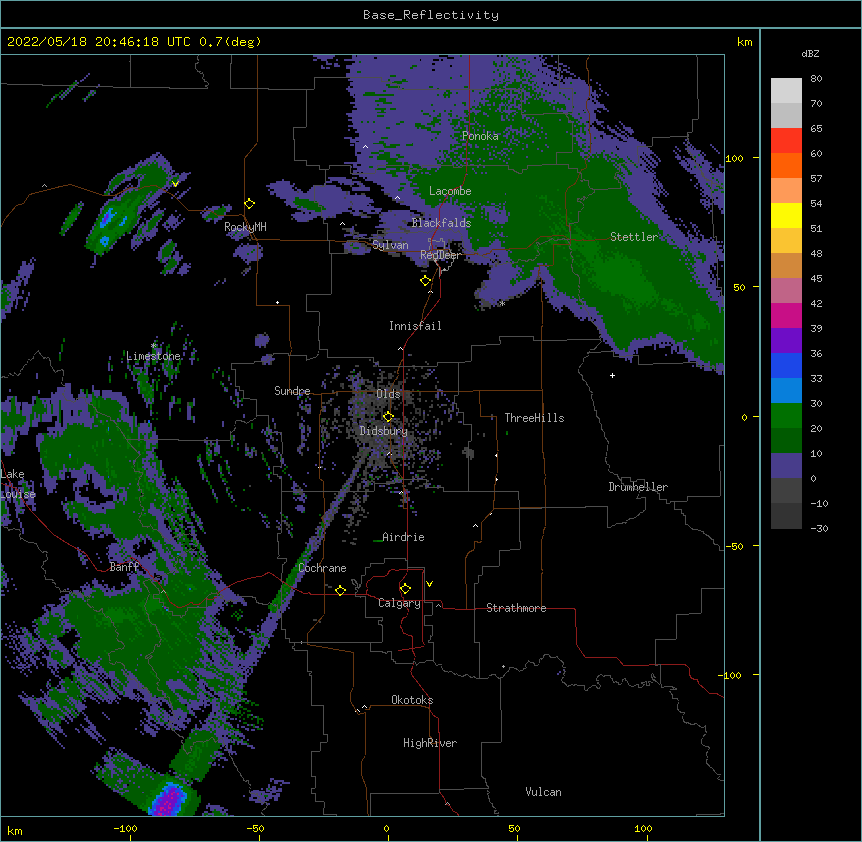862x842 pixels.
Task: Click the Limestone label
Action: coord(153,356)
